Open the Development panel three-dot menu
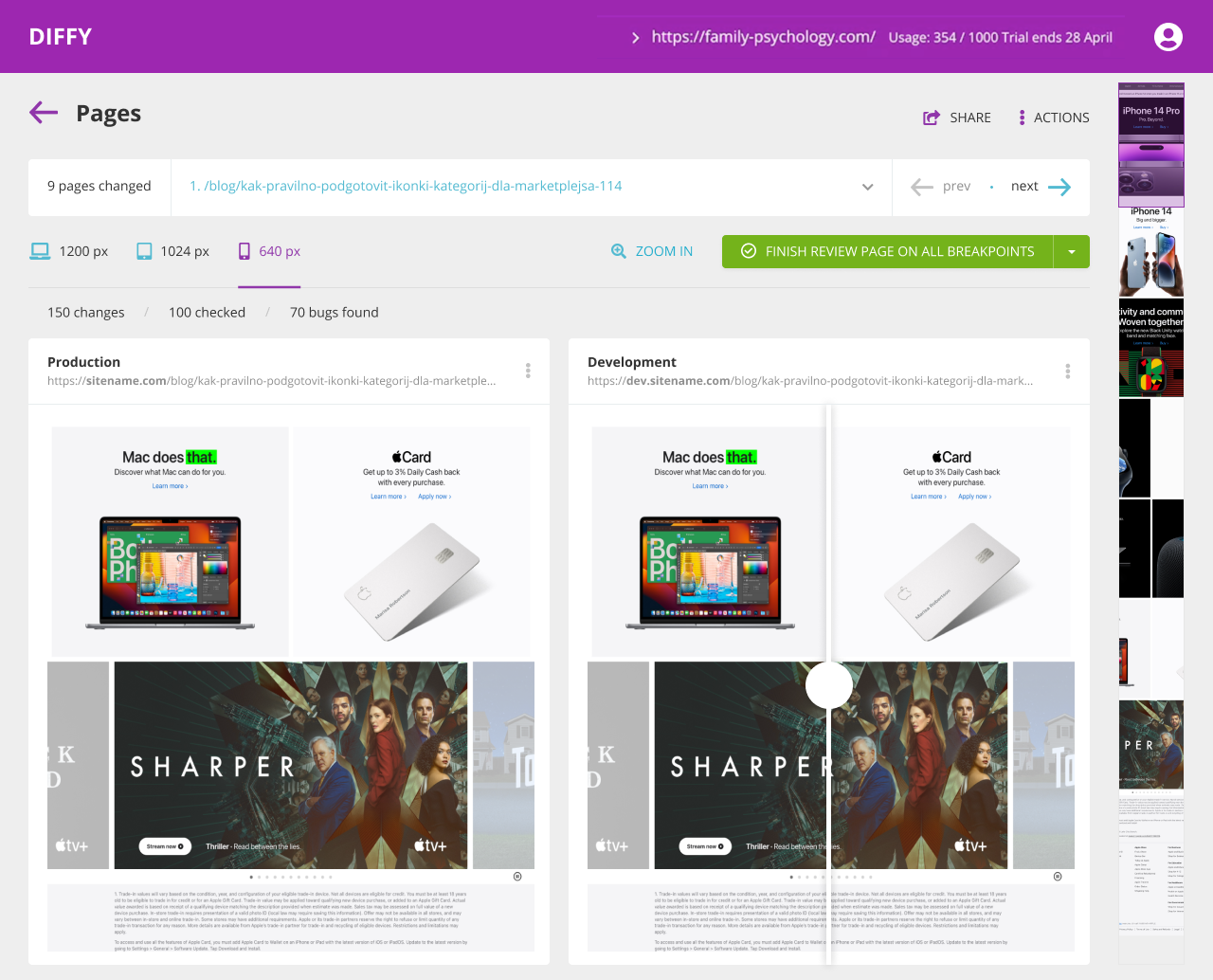The width and height of the screenshot is (1213, 980). coord(1068,371)
